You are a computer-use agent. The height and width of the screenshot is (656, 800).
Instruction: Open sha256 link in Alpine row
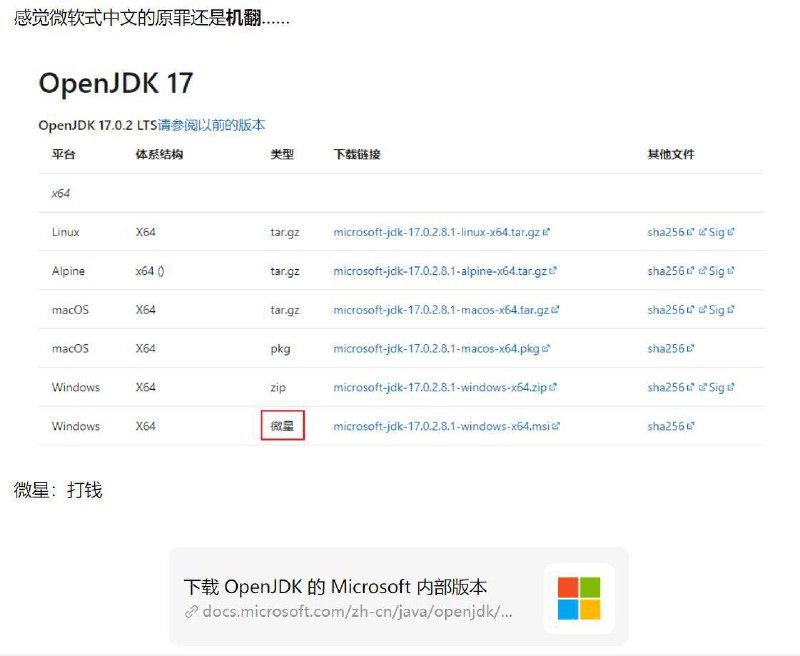pos(666,271)
